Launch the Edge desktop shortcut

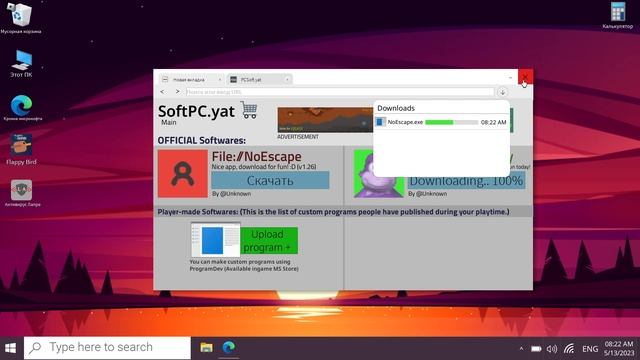[22, 105]
